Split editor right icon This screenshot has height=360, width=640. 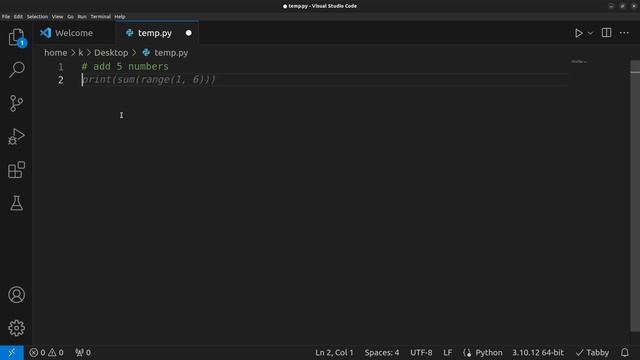(607, 33)
